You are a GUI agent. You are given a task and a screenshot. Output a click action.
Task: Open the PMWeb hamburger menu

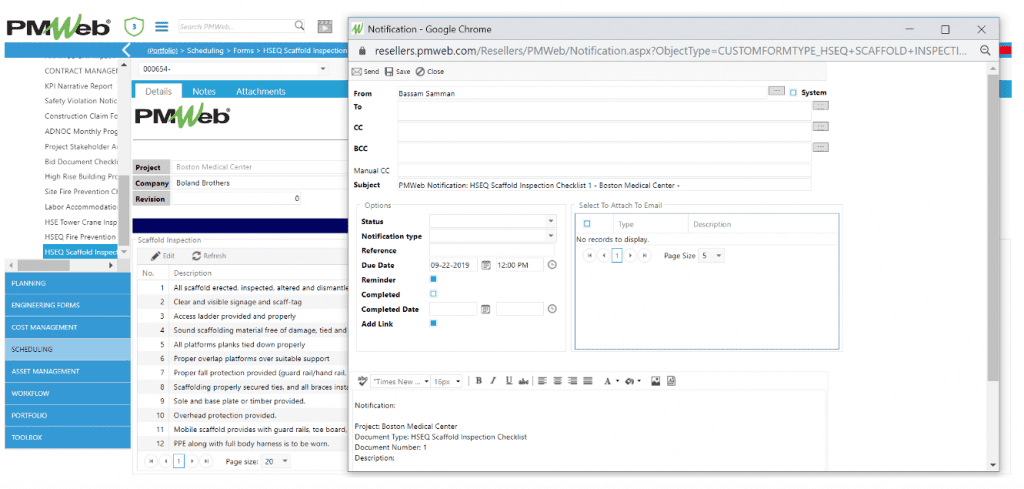162,27
